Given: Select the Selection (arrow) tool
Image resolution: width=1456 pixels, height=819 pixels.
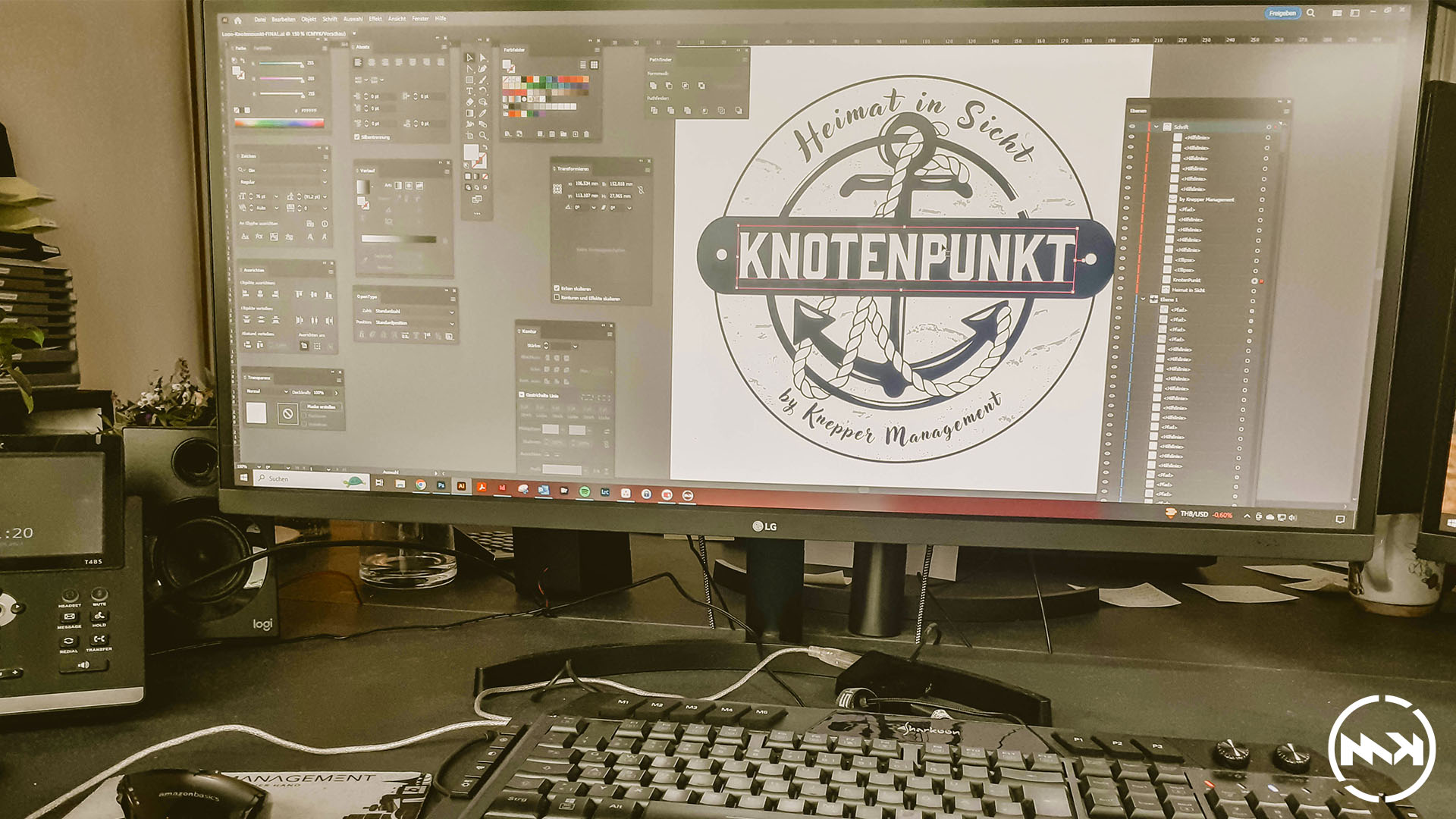Looking at the screenshot, I should [x=469, y=58].
